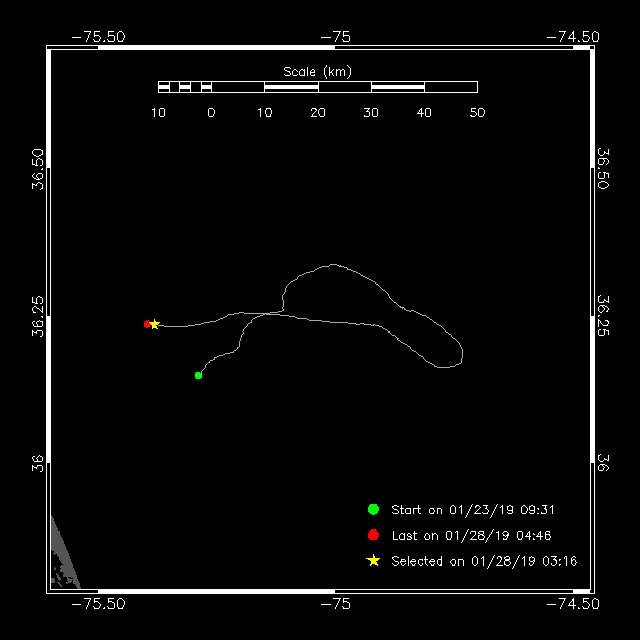Click the green dot in the legend
This screenshot has height=640, width=640.
pyautogui.click(x=373, y=509)
